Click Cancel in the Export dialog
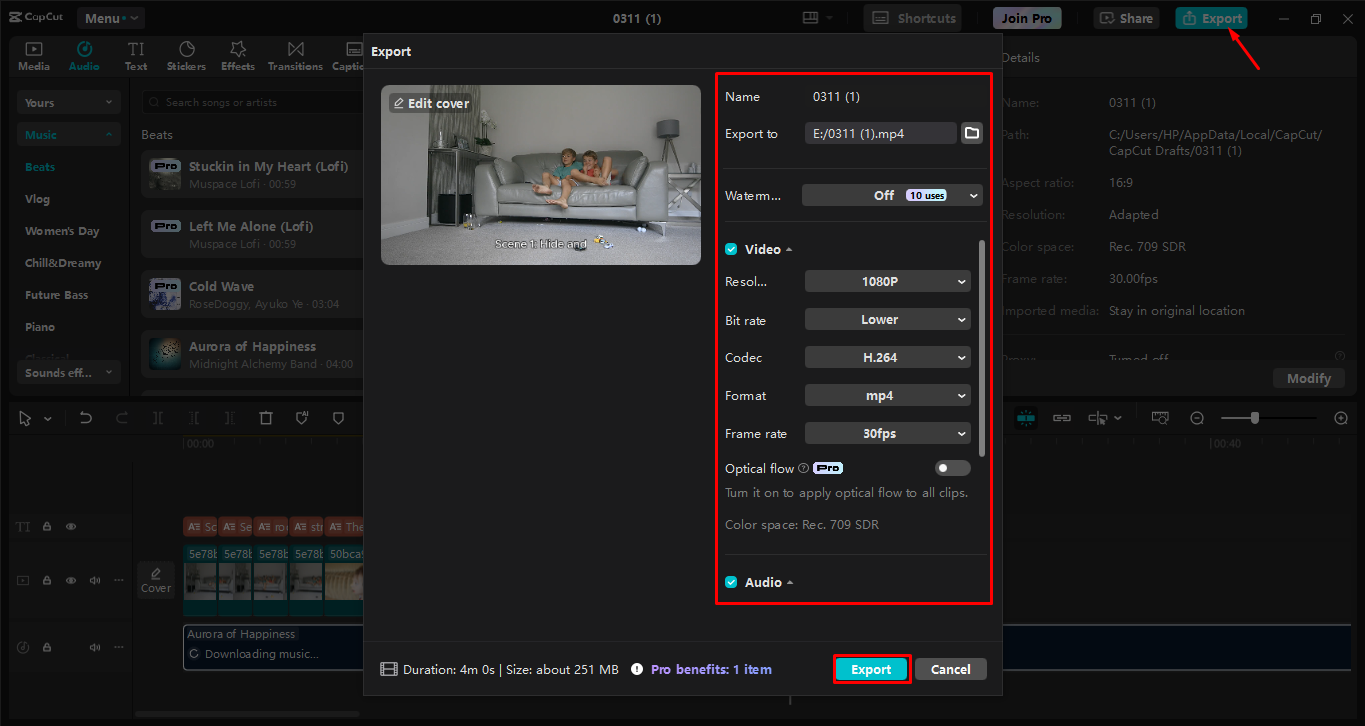This screenshot has height=726, width=1365. pyautogui.click(x=950, y=669)
